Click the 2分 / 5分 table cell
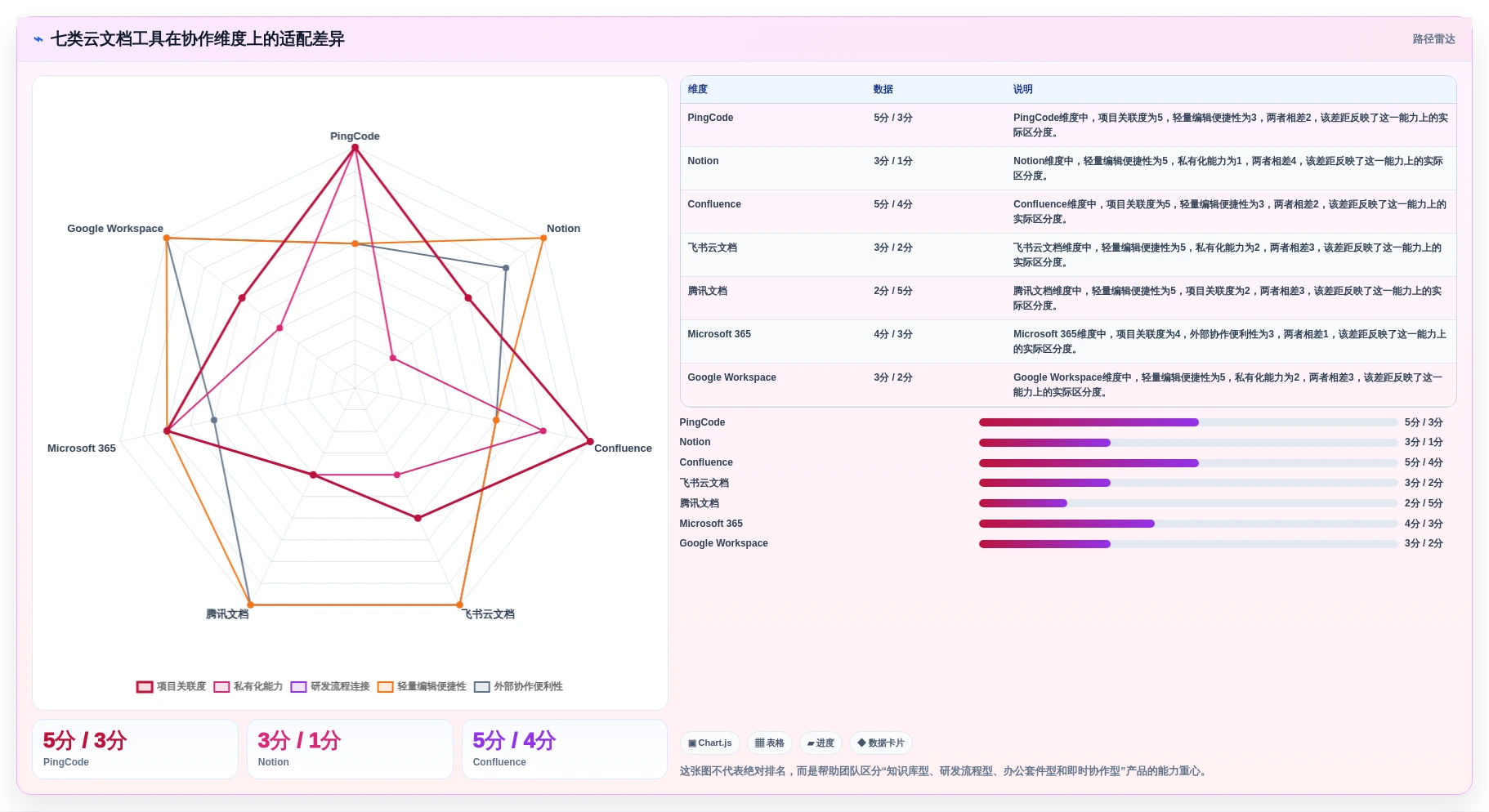This screenshot has height=812, width=1489. pos(893,291)
